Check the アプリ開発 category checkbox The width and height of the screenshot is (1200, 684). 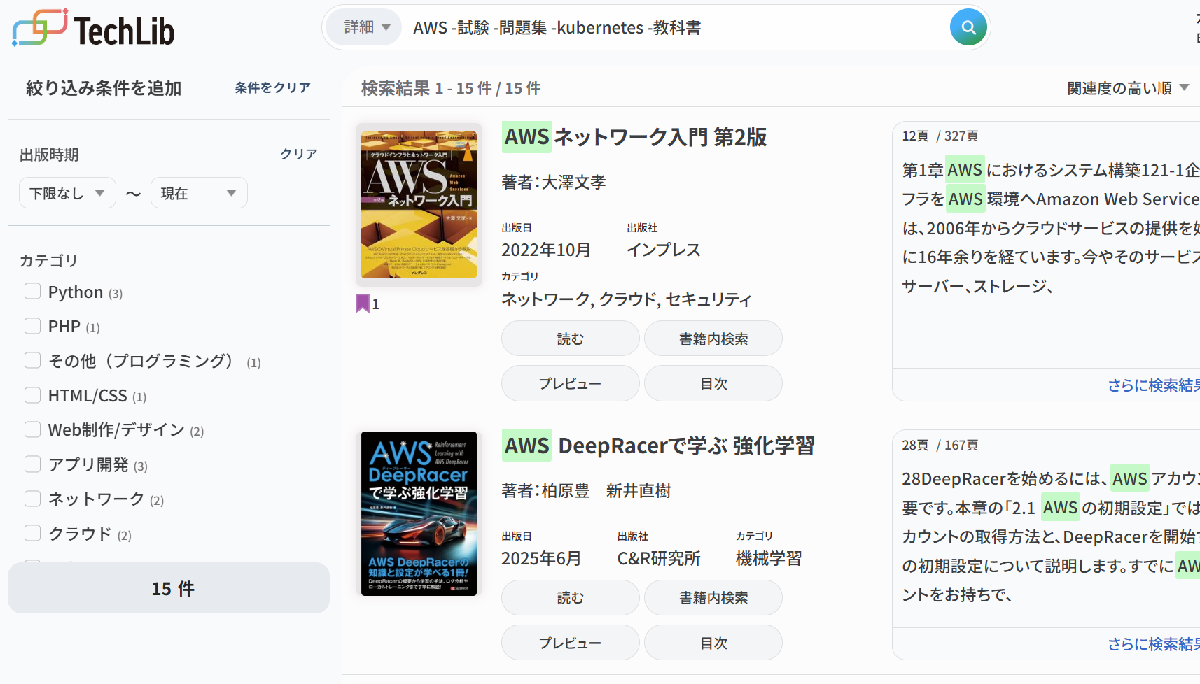pyautogui.click(x=33, y=464)
